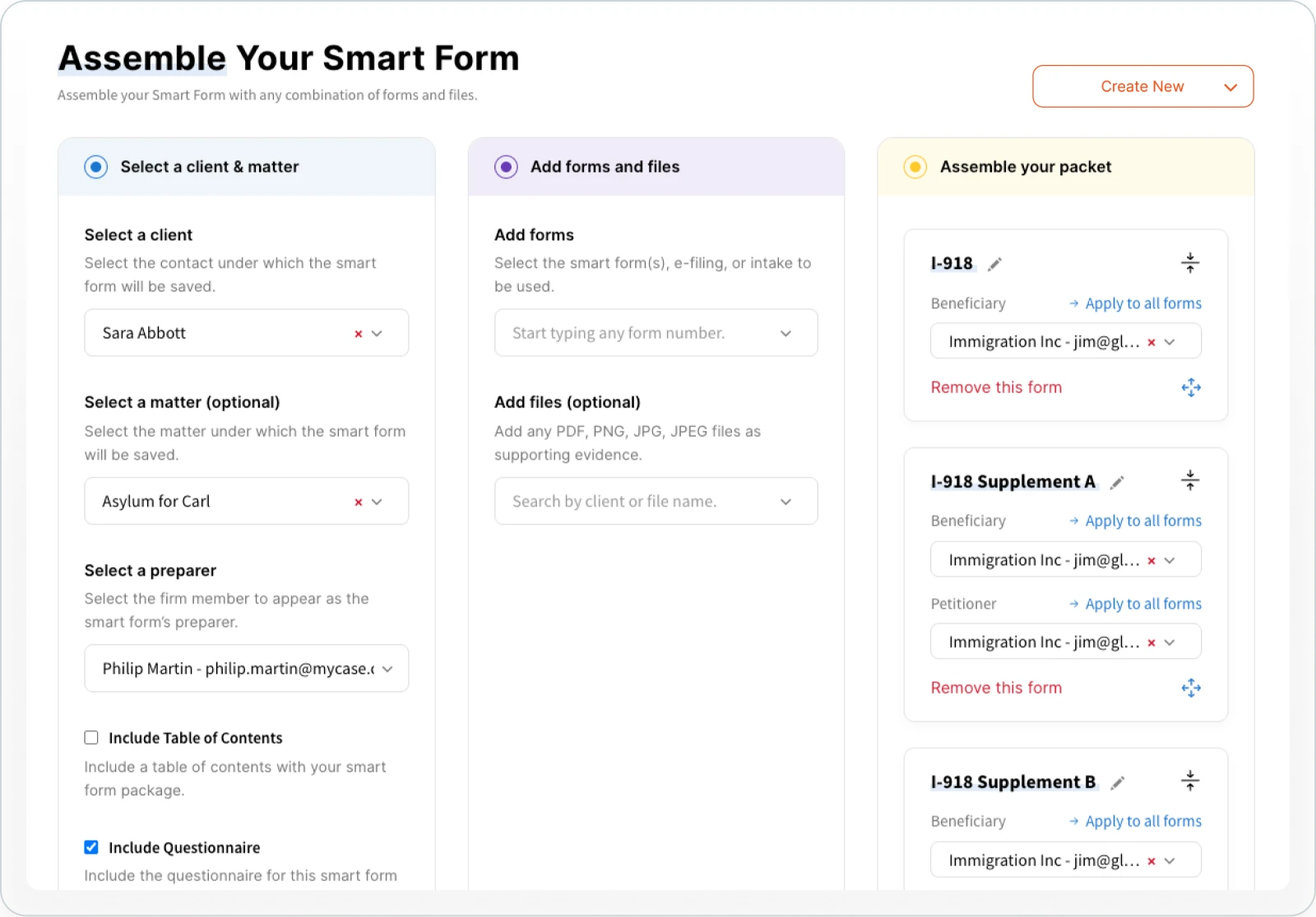Enable Include Table of Contents checkbox
This screenshot has width=1316, height=917.
click(x=91, y=738)
